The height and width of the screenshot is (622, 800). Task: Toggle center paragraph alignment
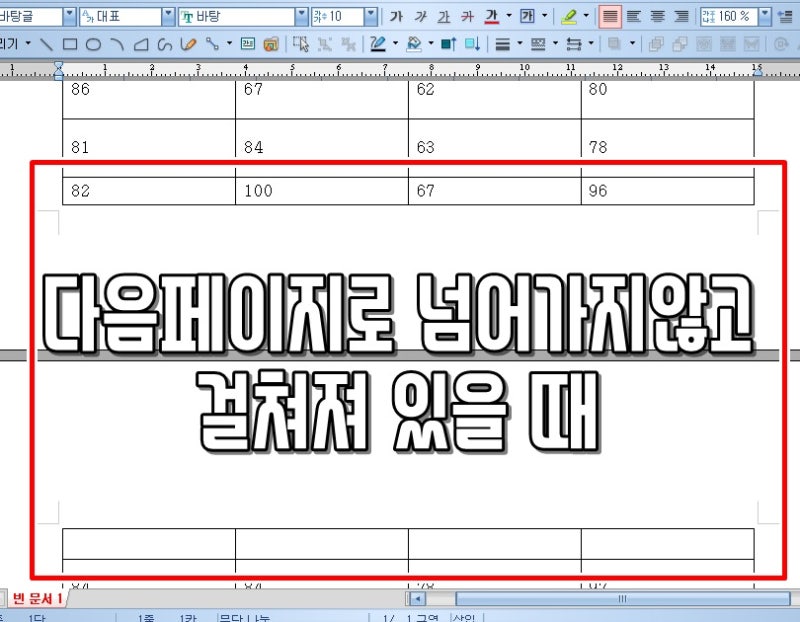tap(658, 16)
